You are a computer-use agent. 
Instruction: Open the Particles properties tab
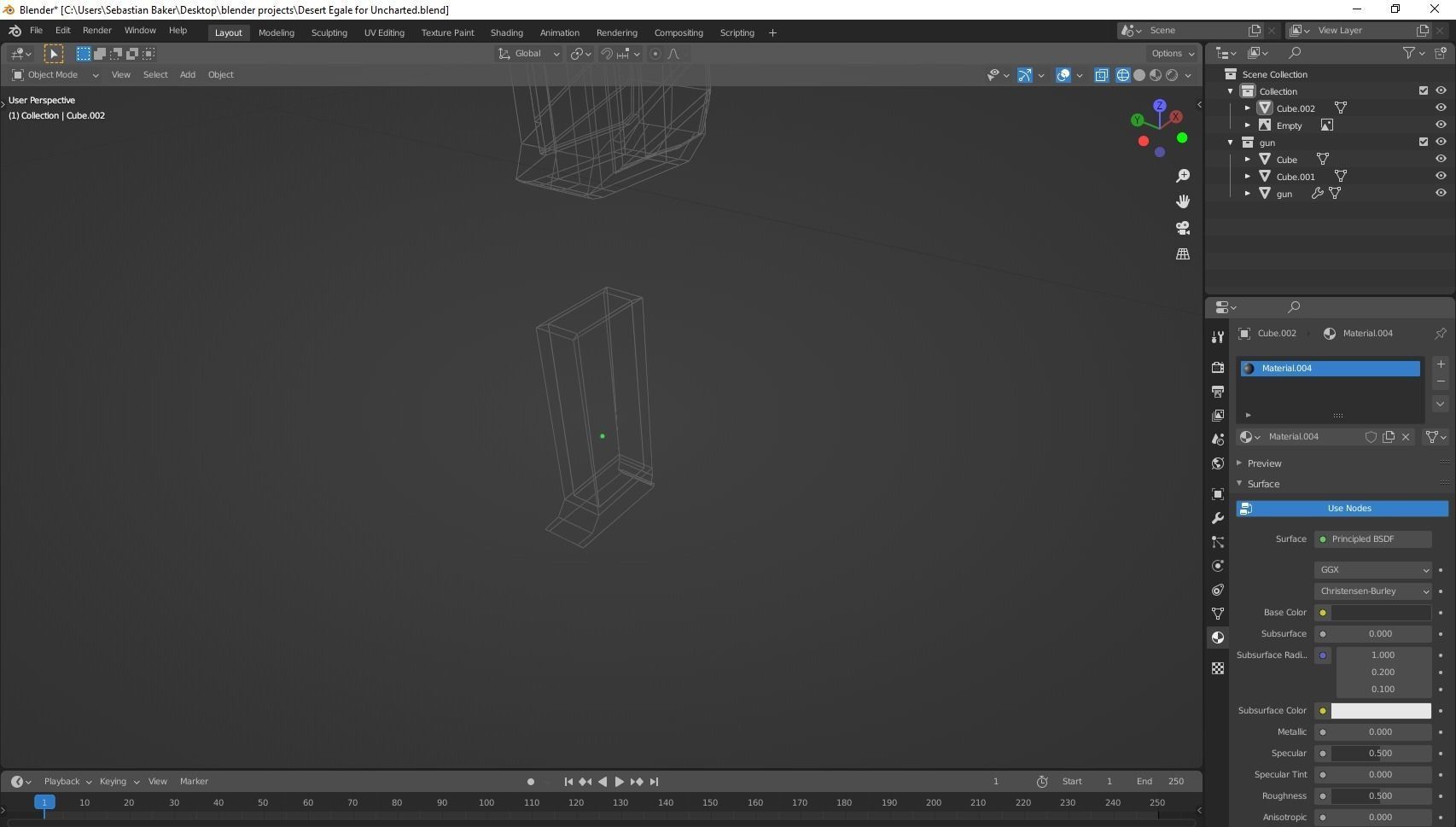[1218, 542]
